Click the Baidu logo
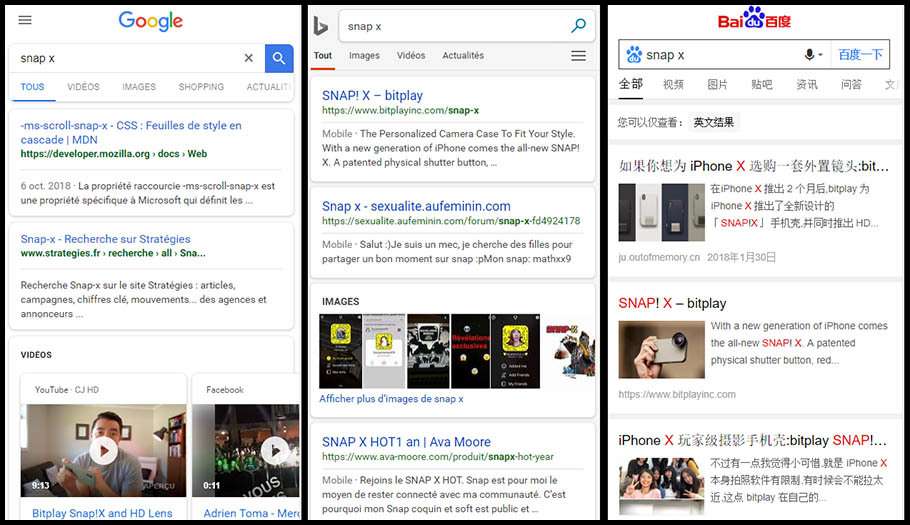 coord(754,19)
